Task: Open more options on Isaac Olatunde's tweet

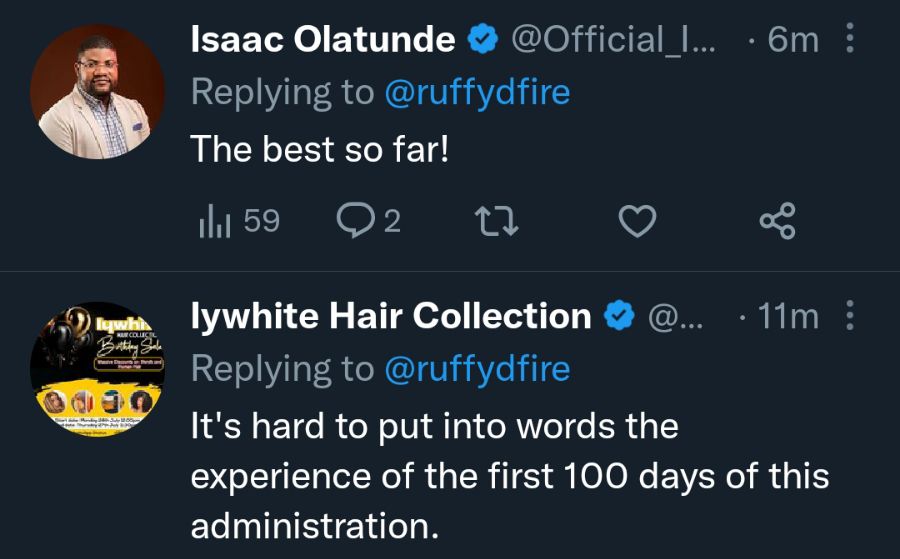Action: (850, 39)
